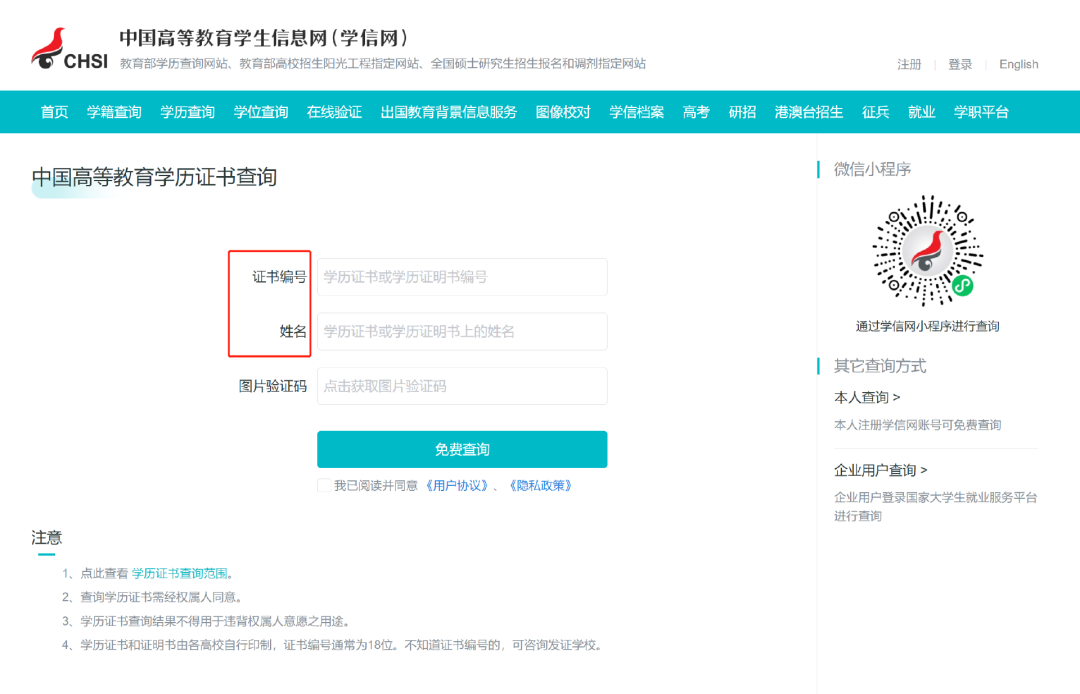
Task: Select 学历查询 in the navigation bar
Action: pos(187,112)
